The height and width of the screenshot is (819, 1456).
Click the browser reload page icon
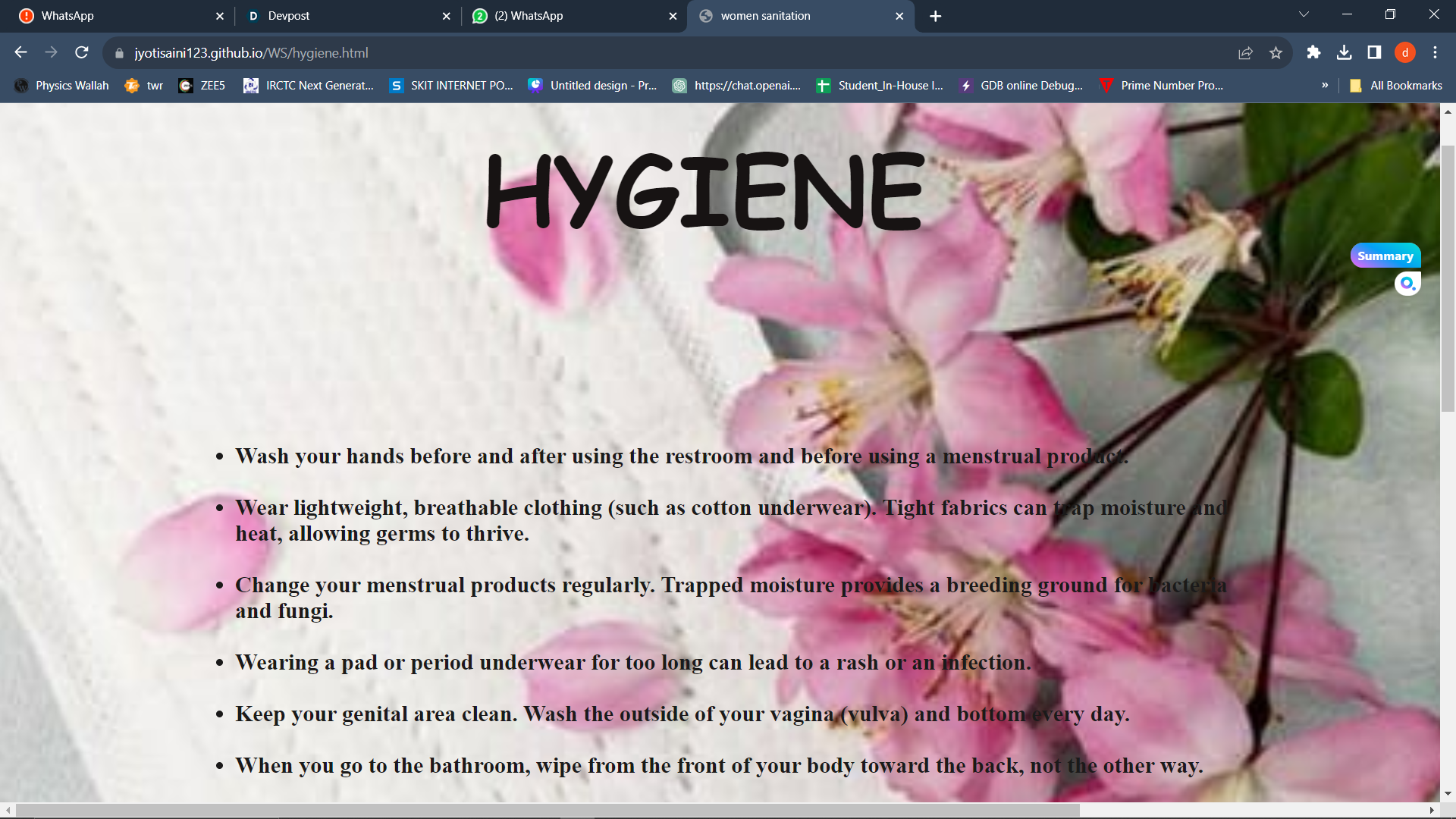pyautogui.click(x=82, y=52)
